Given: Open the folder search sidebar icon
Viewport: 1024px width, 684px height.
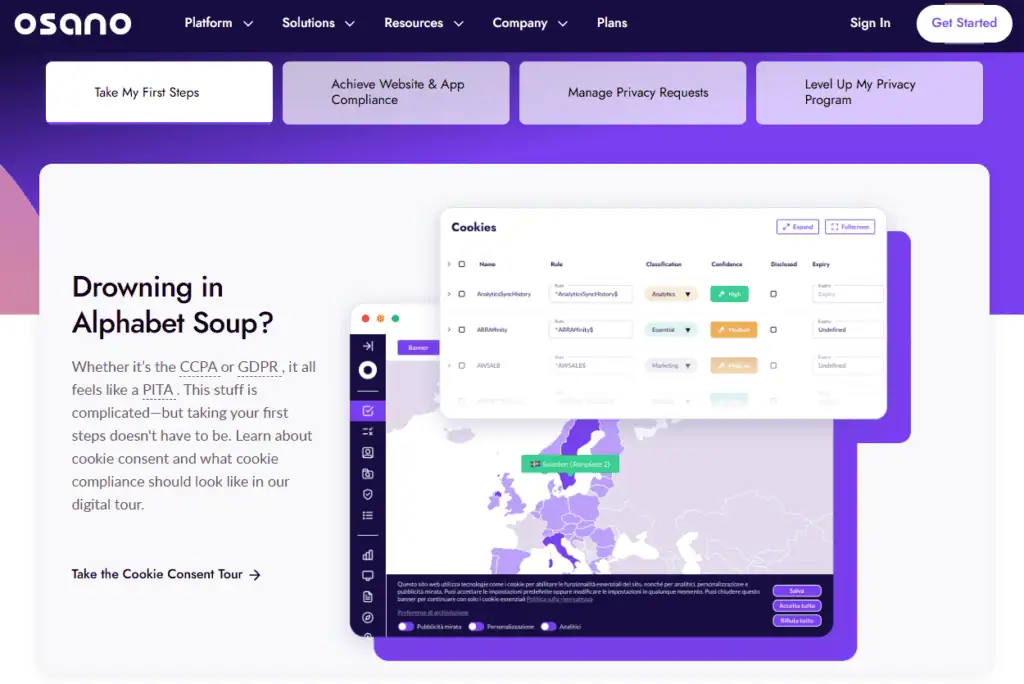Looking at the screenshot, I should [368, 474].
